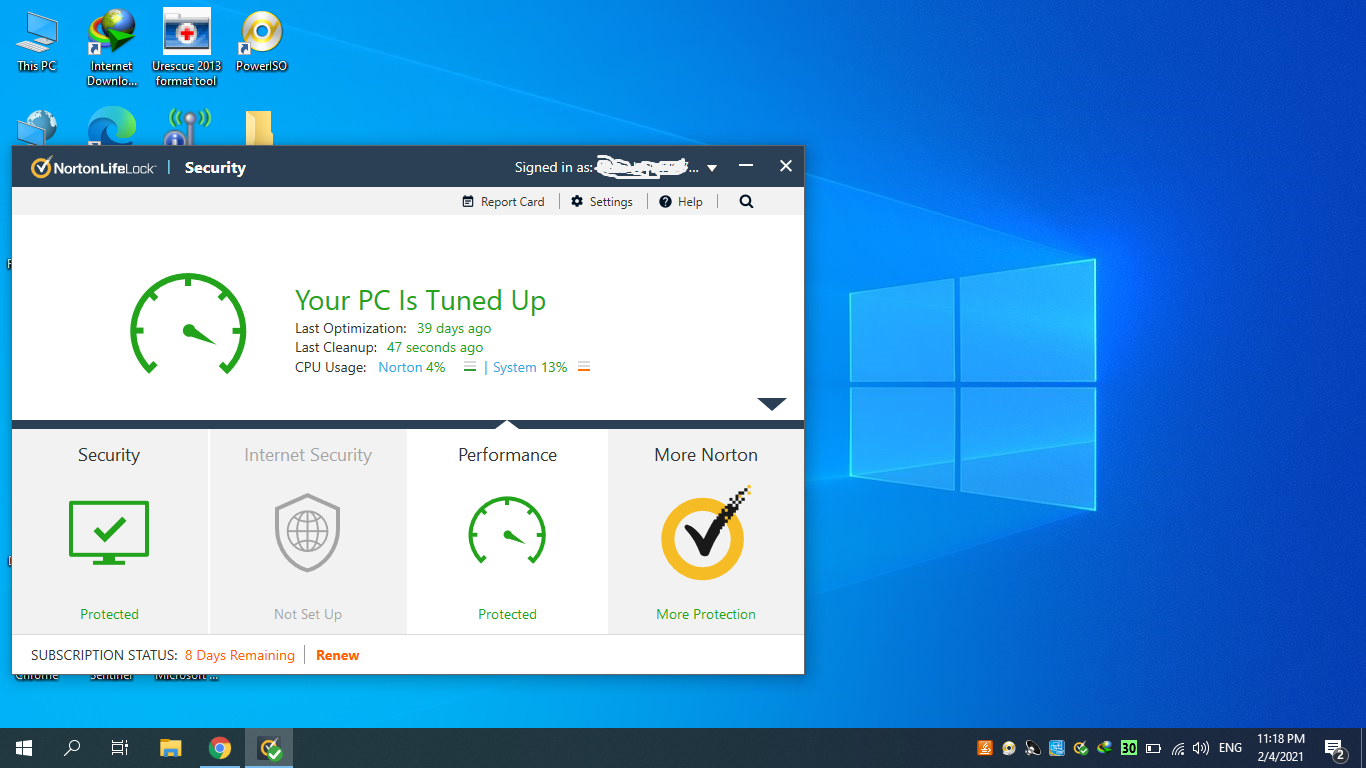Open the Windows Start menu

point(24,748)
